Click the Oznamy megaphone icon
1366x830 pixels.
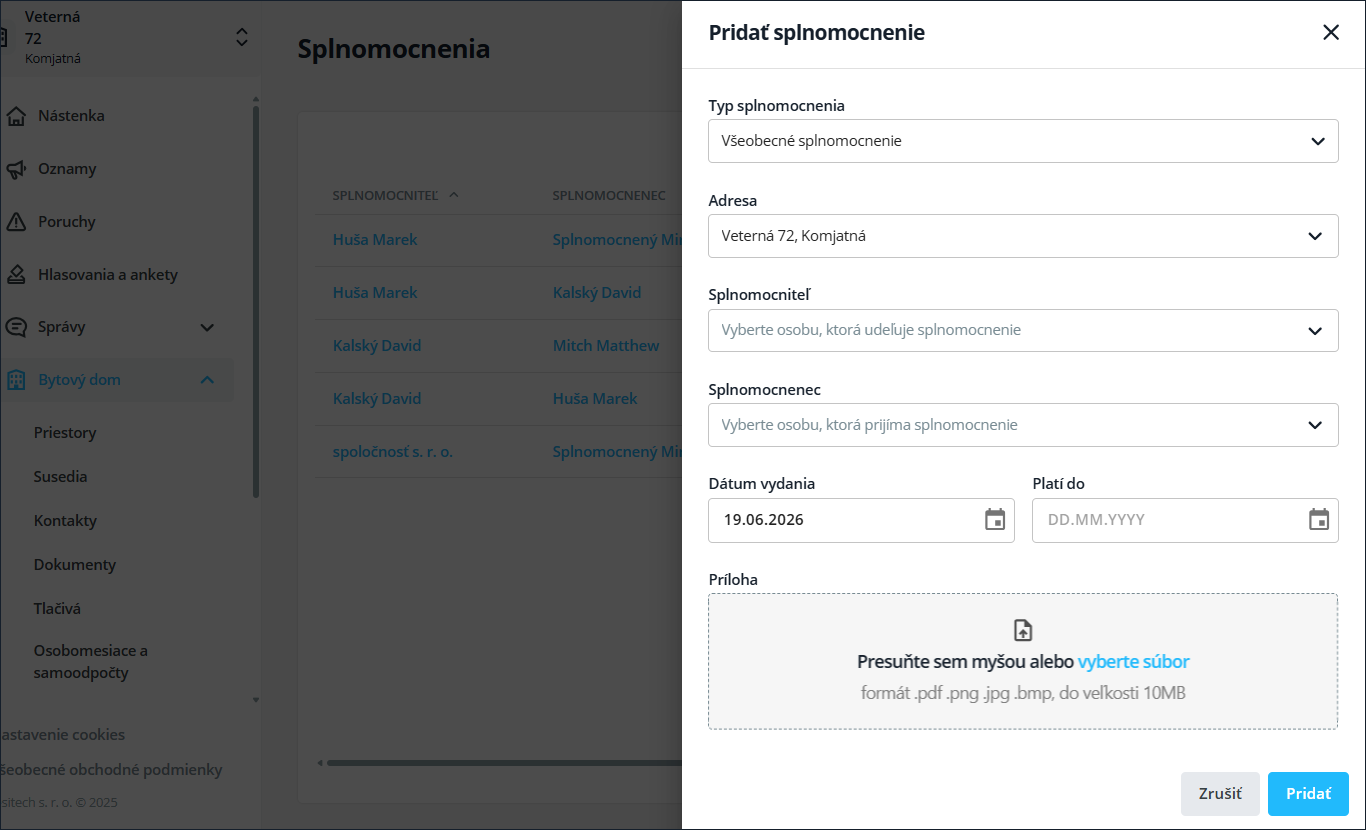coord(15,169)
